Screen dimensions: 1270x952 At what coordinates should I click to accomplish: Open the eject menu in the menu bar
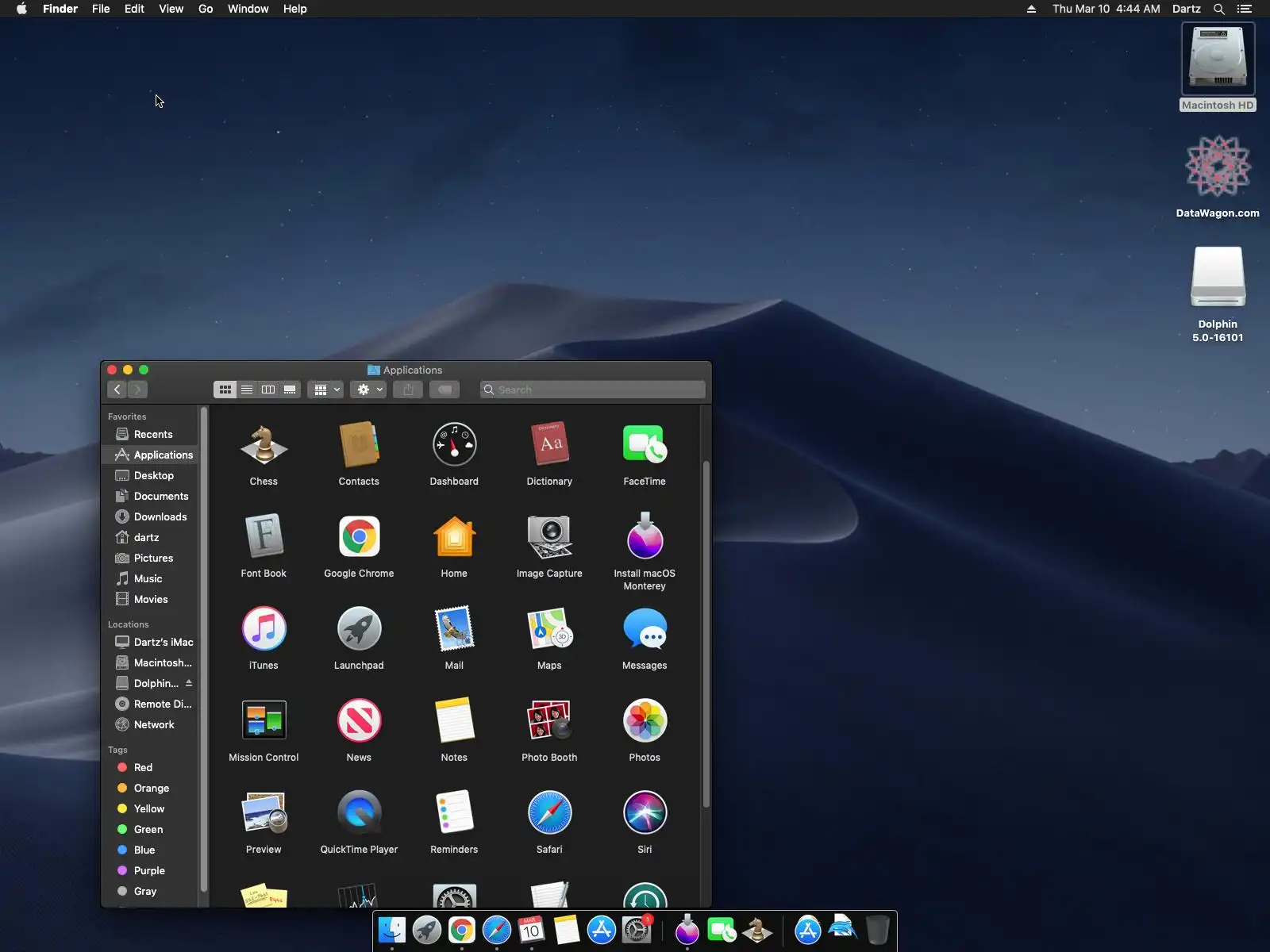1031,9
